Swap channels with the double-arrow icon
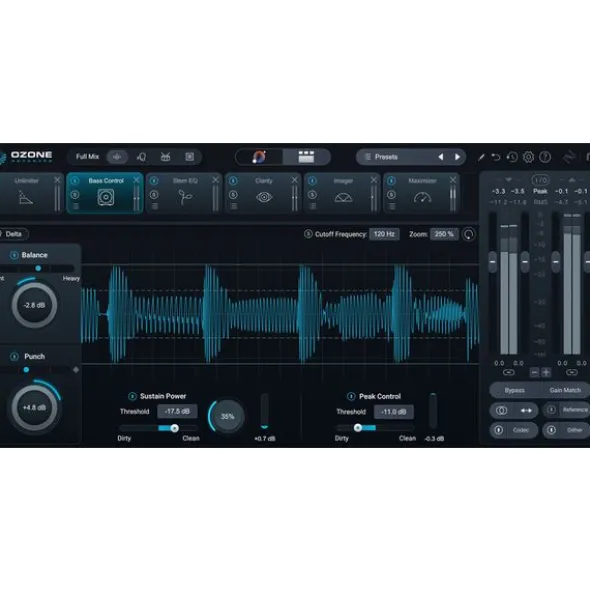Screen dimensions: 590x591 point(526,410)
